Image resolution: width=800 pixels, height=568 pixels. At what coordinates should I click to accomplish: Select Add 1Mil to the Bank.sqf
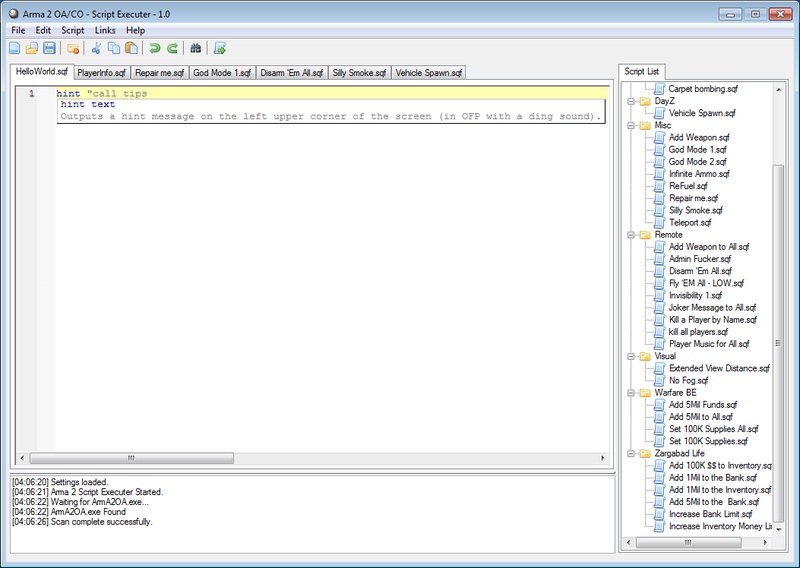click(x=713, y=478)
